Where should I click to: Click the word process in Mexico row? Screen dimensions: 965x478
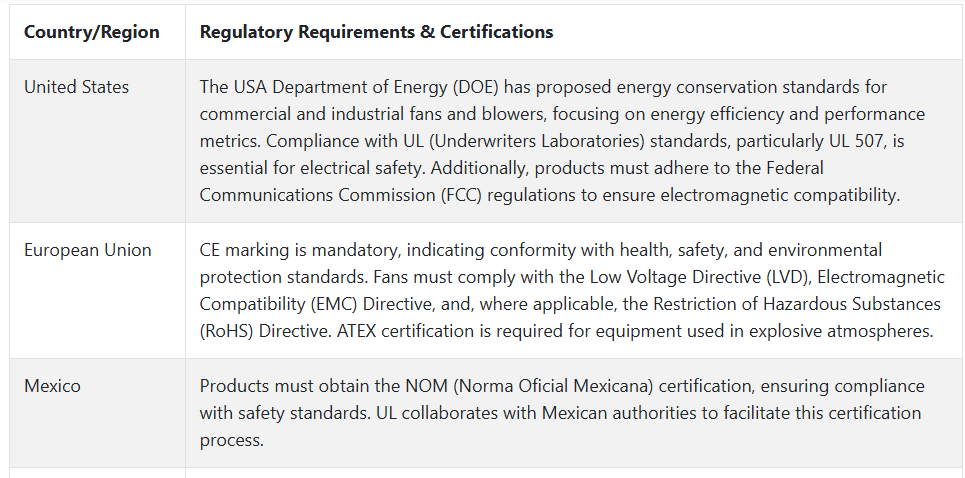point(231,440)
